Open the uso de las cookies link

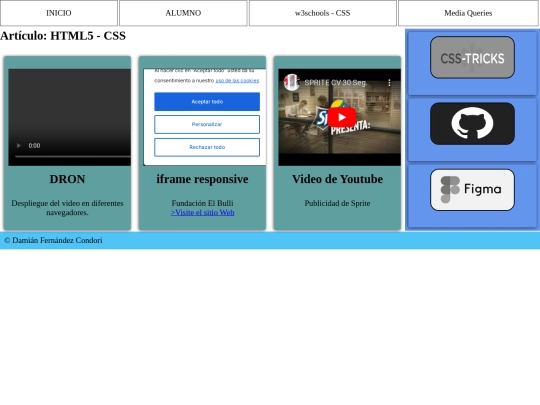237,81
